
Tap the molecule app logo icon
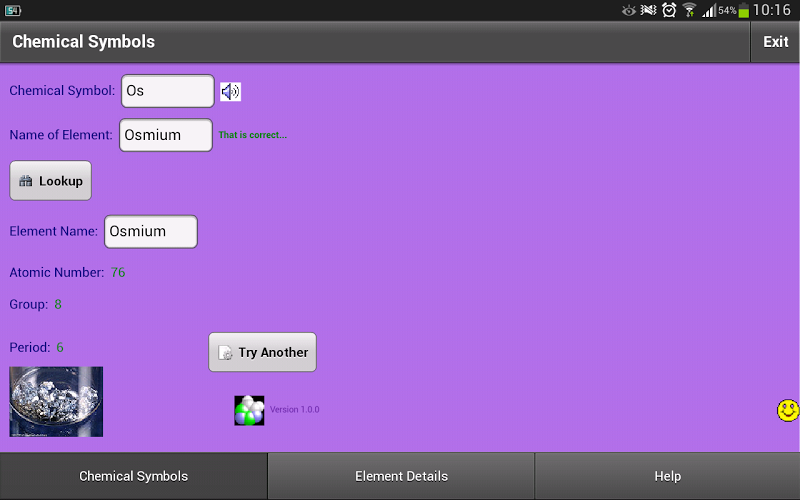click(249, 411)
